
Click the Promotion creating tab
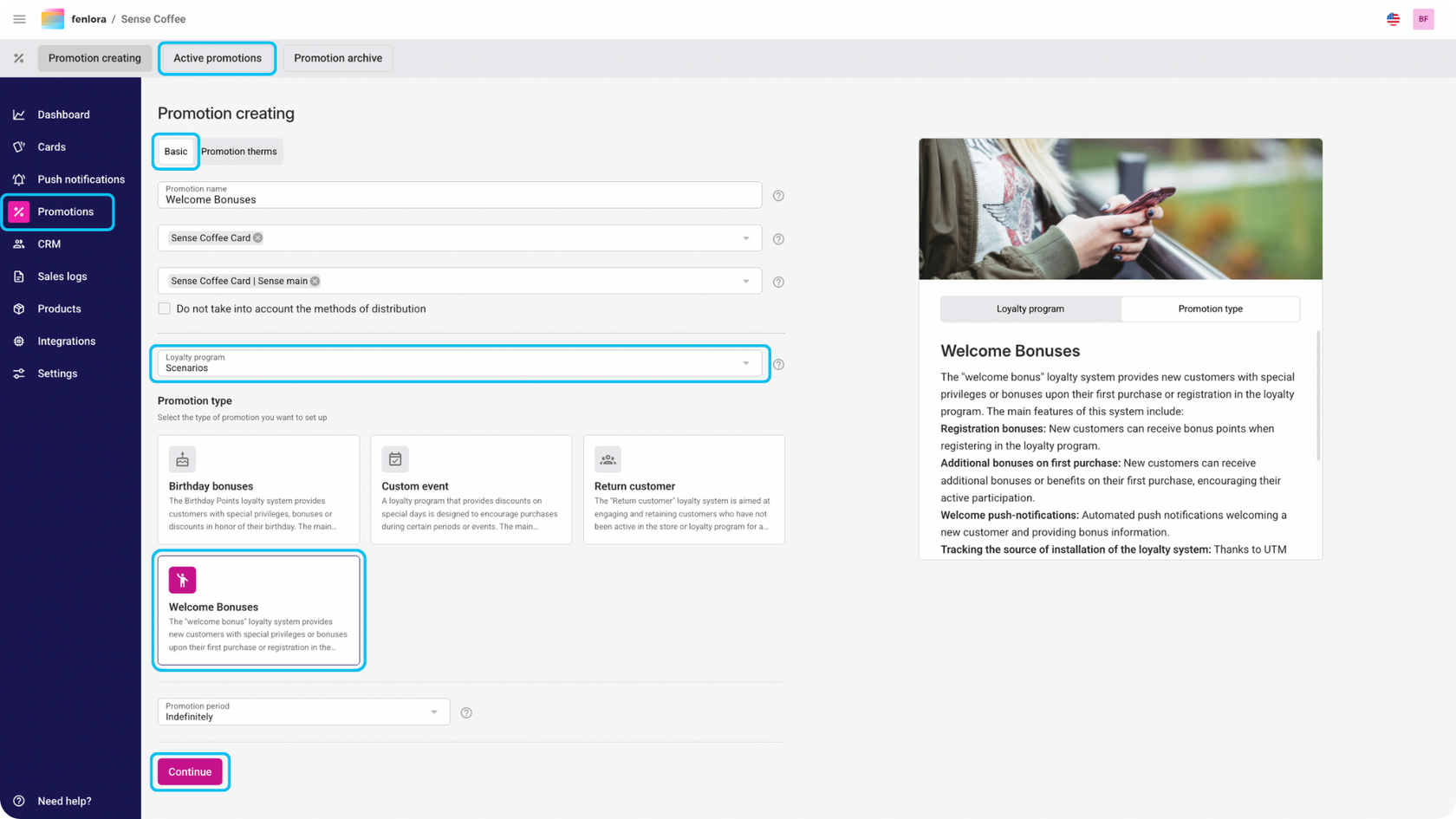click(x=94, y=58)
